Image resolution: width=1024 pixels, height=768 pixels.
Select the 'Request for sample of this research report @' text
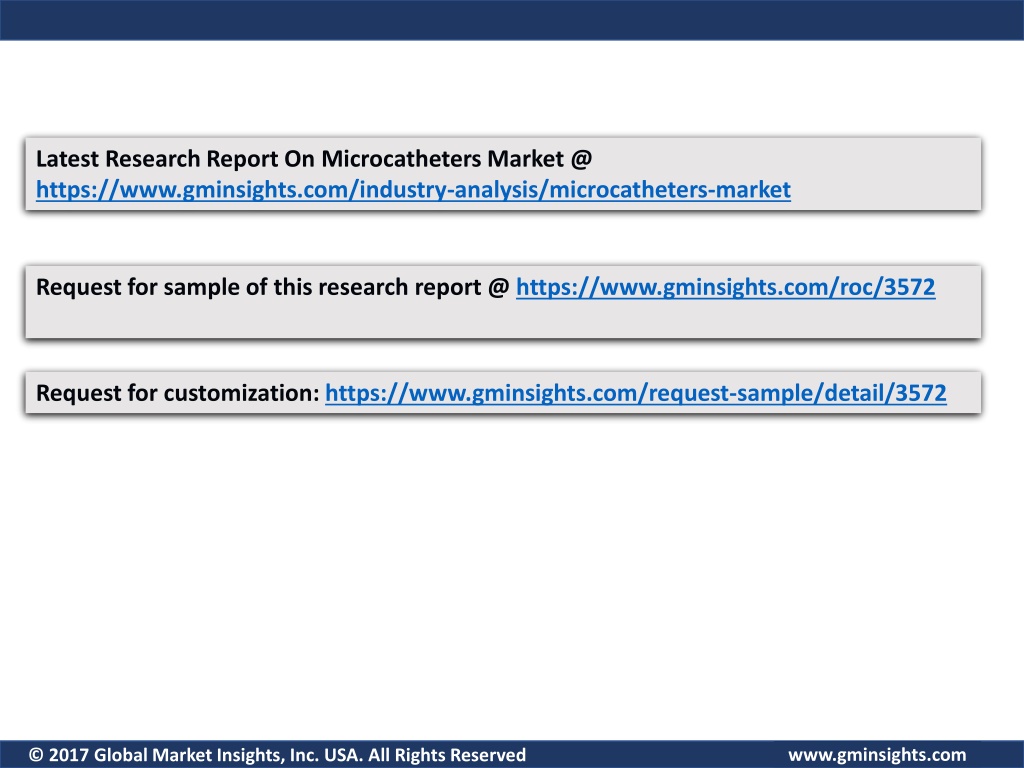pyautogui.click(x=272, y=287)
